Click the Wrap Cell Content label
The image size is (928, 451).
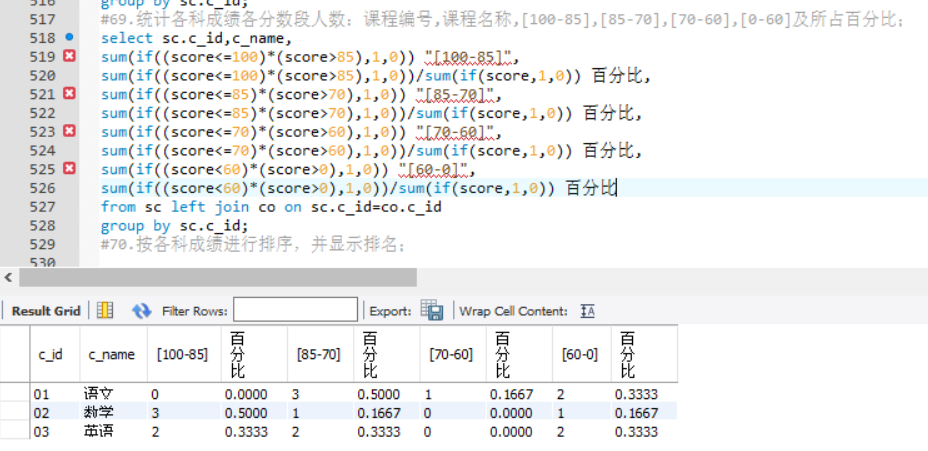coord(514,311)
